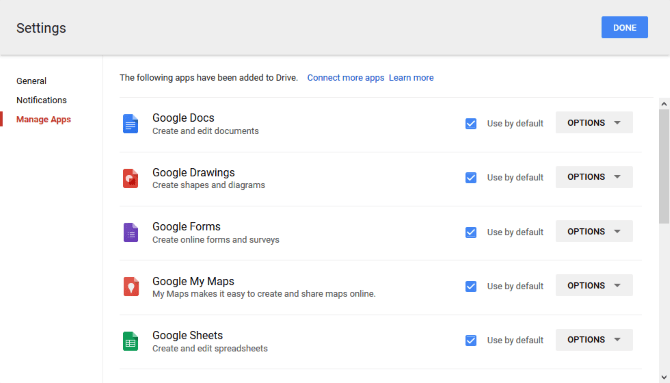Click the Google My Maps pin icon
670x383 pixels.
tap(131, 286)
